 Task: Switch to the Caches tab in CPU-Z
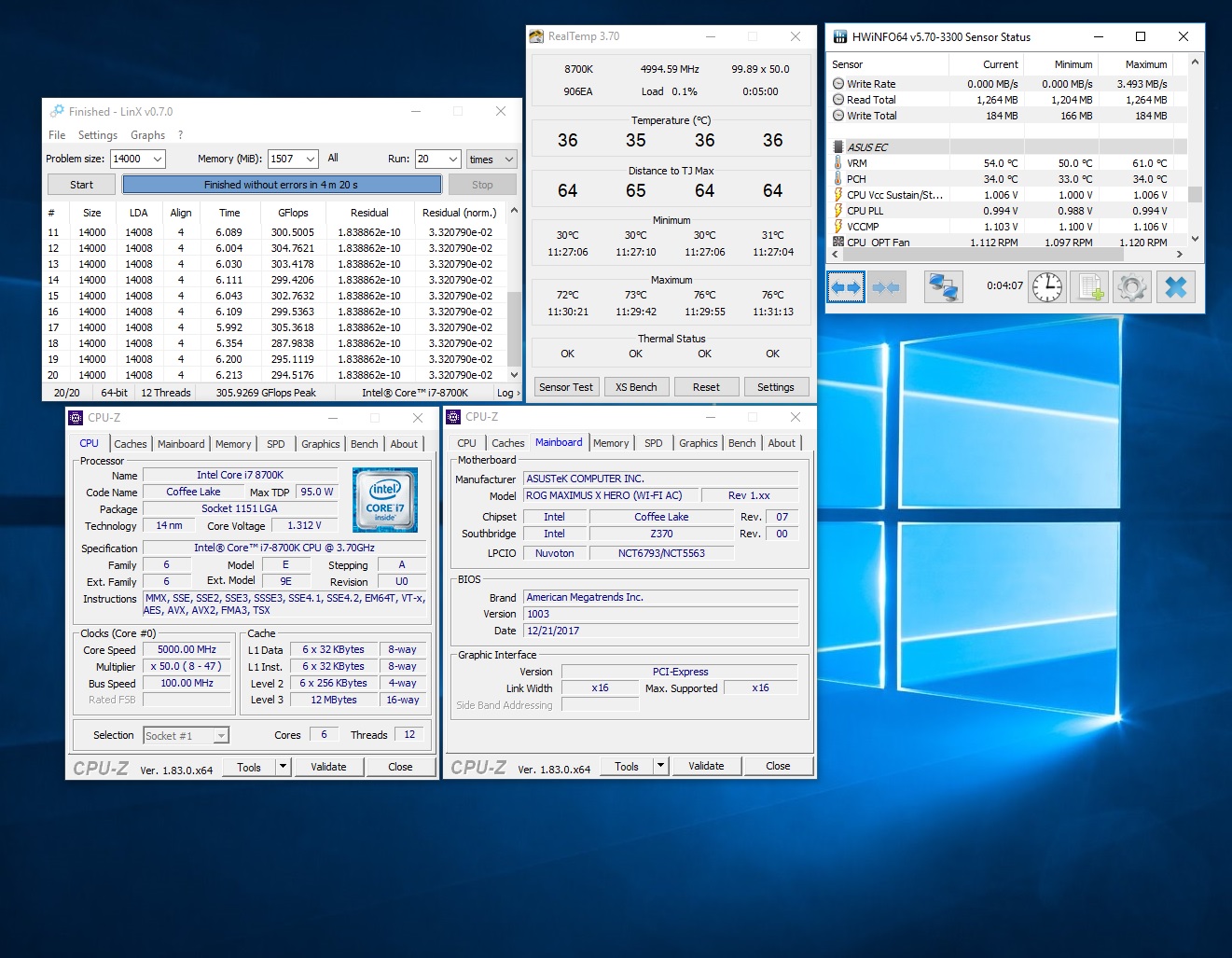pos(131,444)
